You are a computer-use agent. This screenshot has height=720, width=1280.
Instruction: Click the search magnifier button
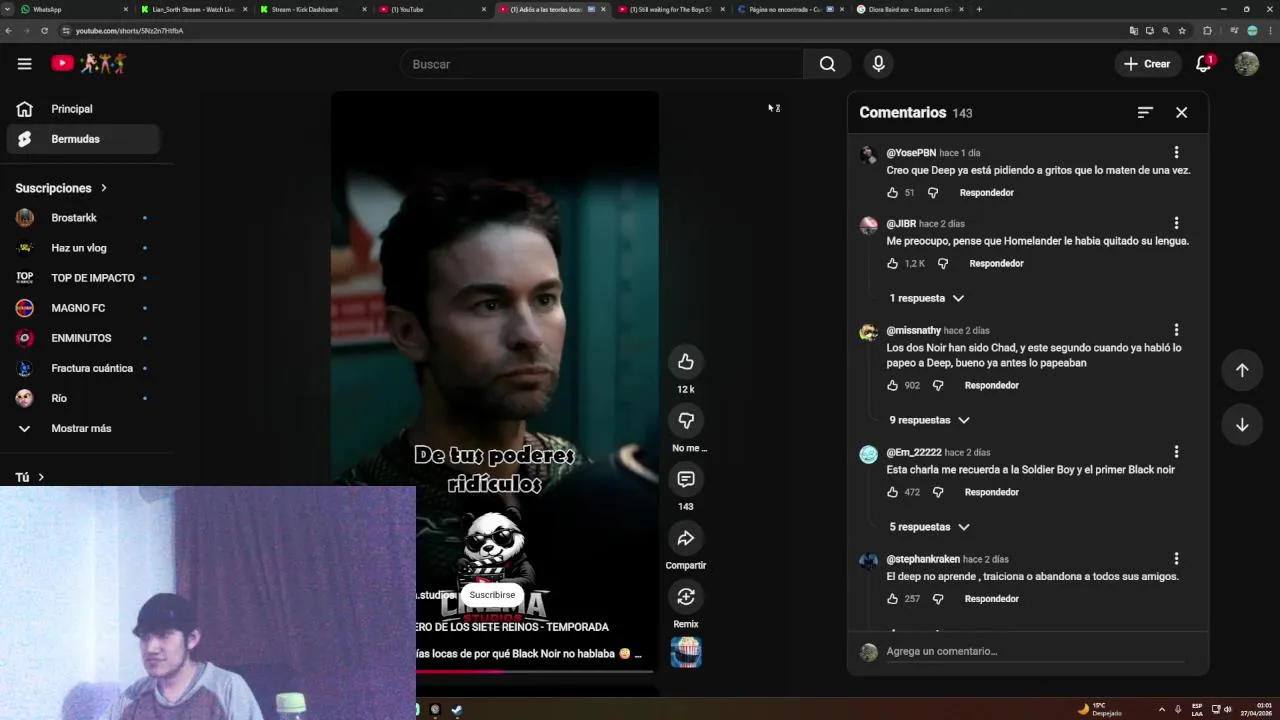point(827,64)
